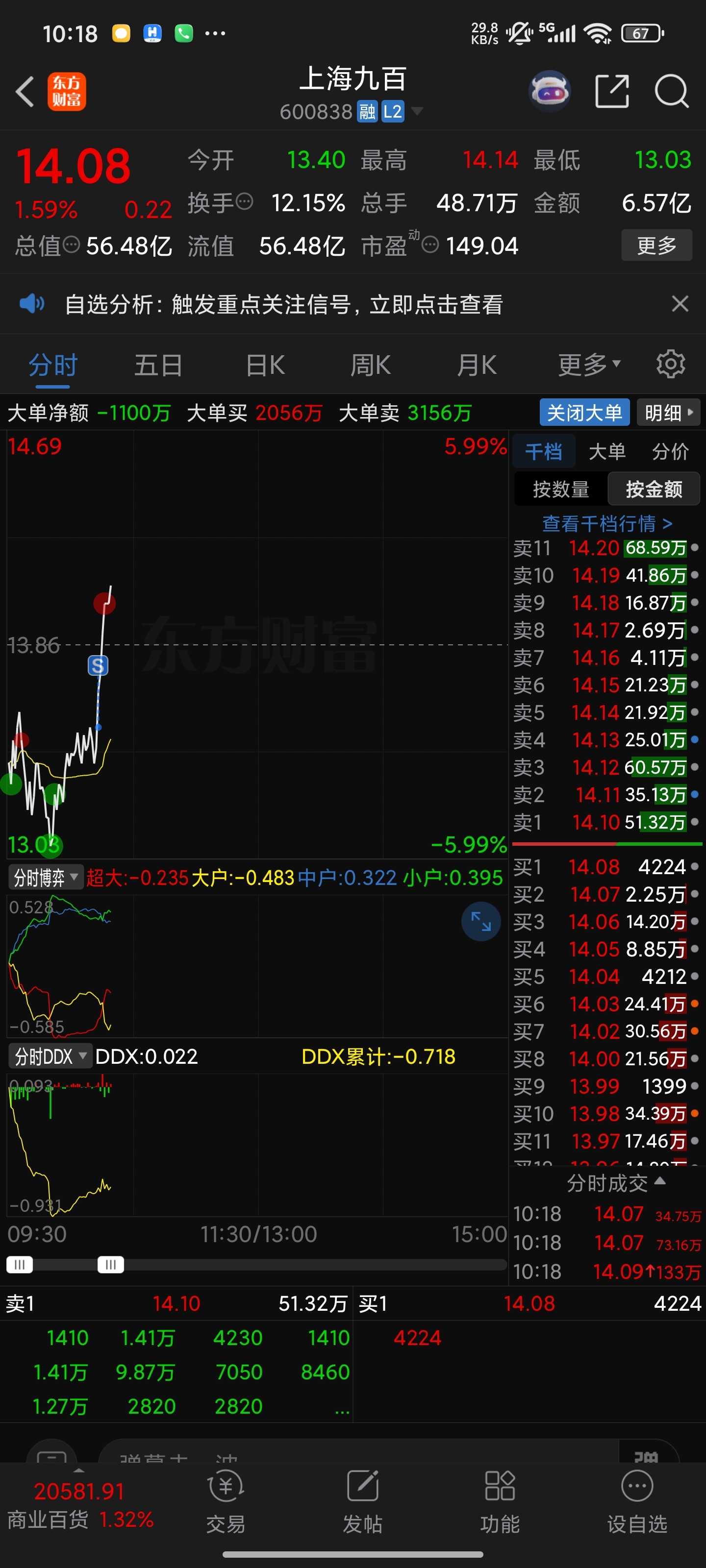Tap the dot beside 卖4 14.13
This screenshot has width=706, height=1568.
point(694,739)
